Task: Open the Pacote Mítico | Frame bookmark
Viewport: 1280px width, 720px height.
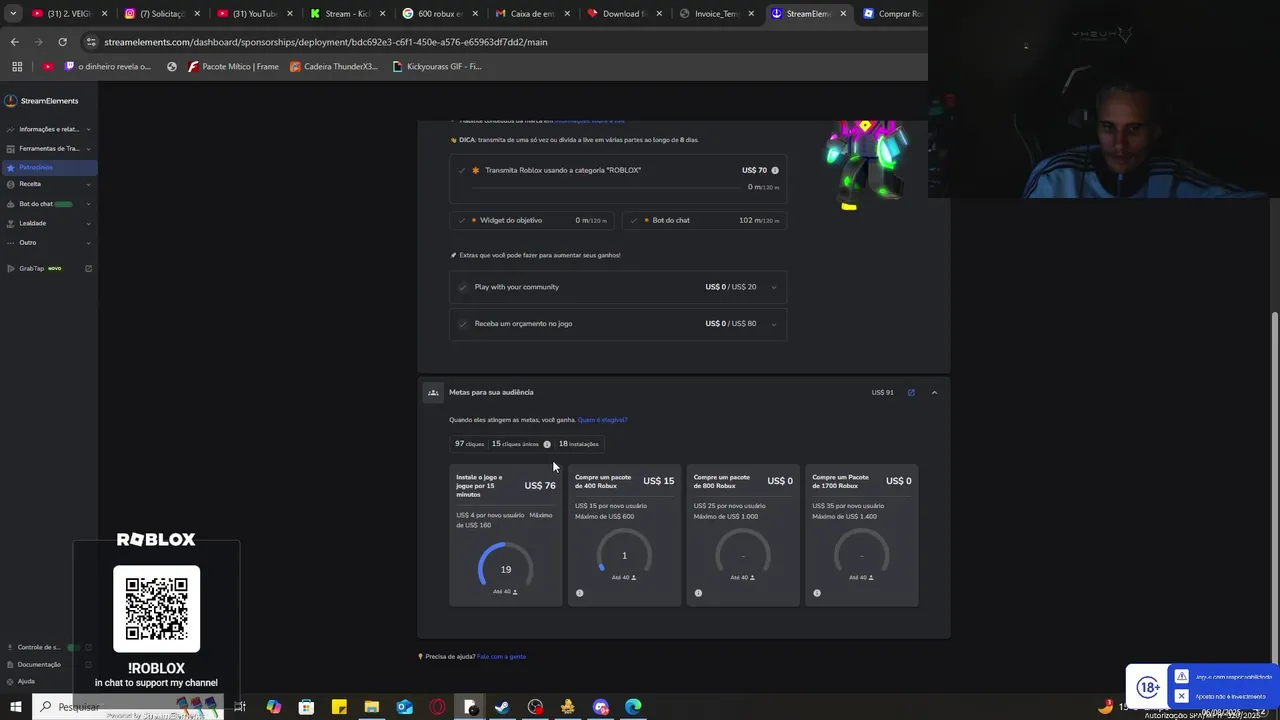Action: [233, 67]
